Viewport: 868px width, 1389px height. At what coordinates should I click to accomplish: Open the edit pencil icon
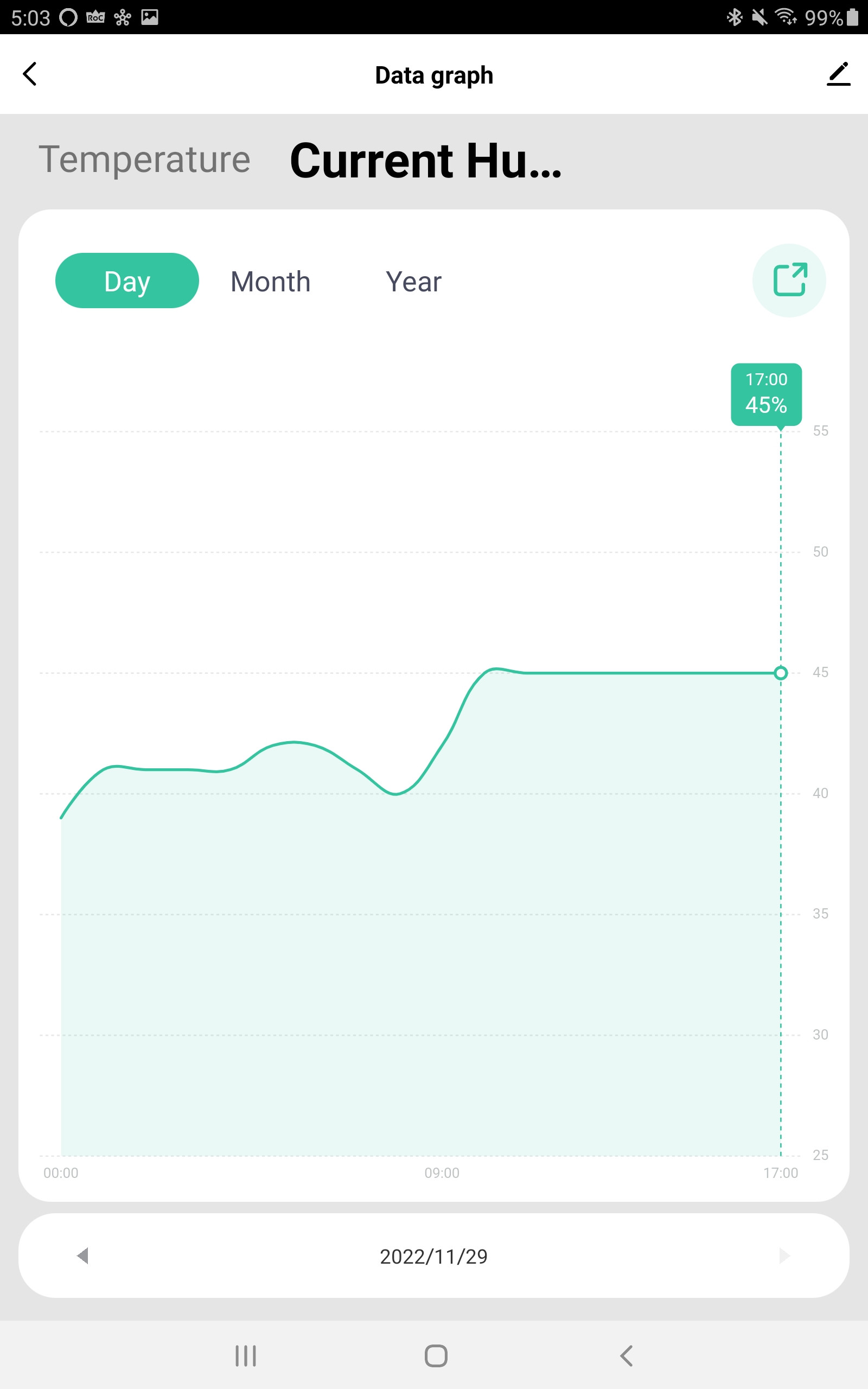[838, 74]
